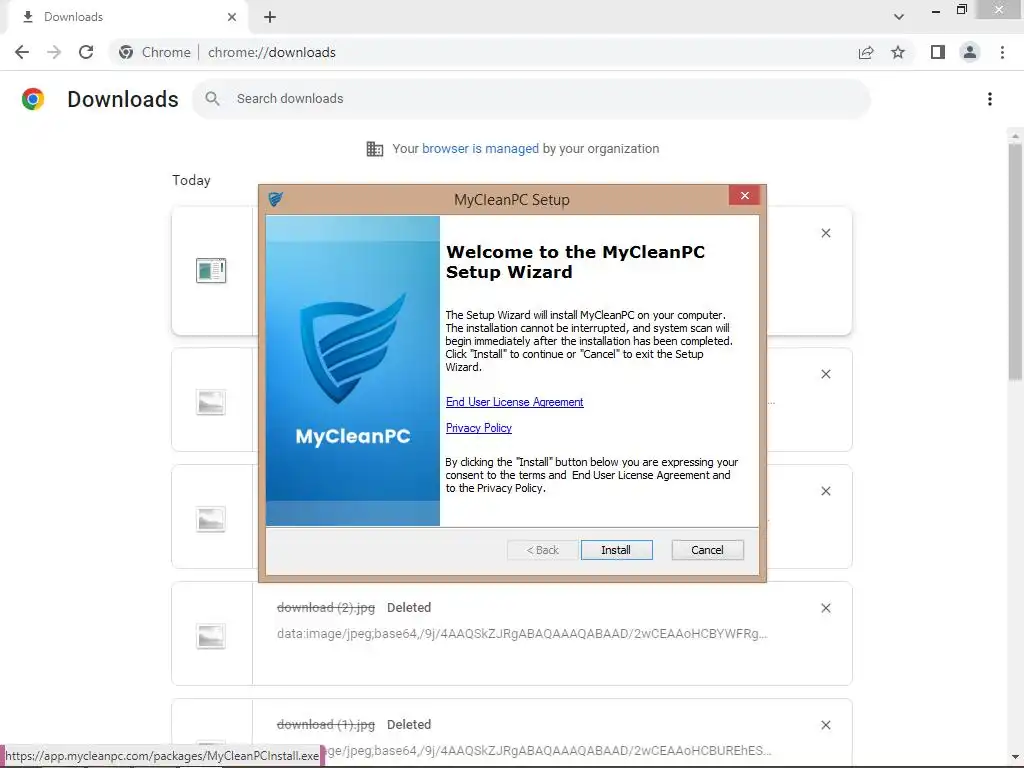1024x768 pixels.
Task: Cancel the MyCleanPC Setup wizard
Action: coord(707,550)
